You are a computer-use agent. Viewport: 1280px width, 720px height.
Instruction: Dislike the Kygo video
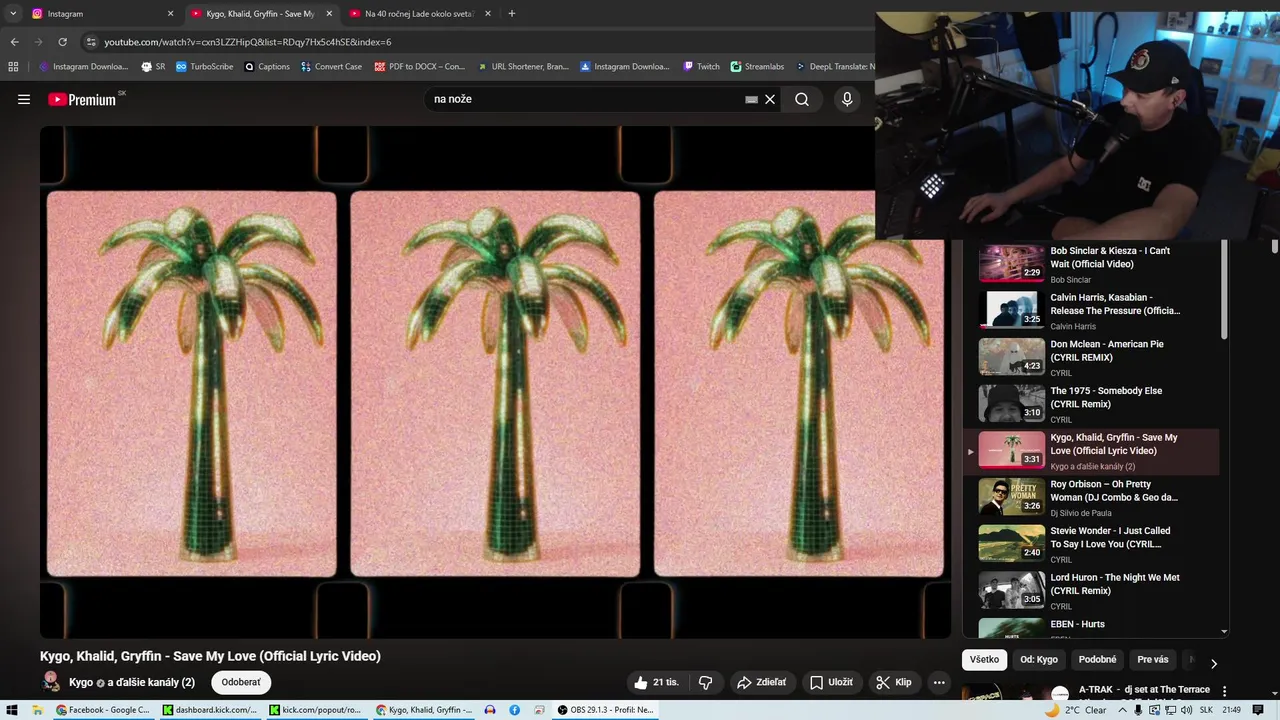tap(706, 682)
